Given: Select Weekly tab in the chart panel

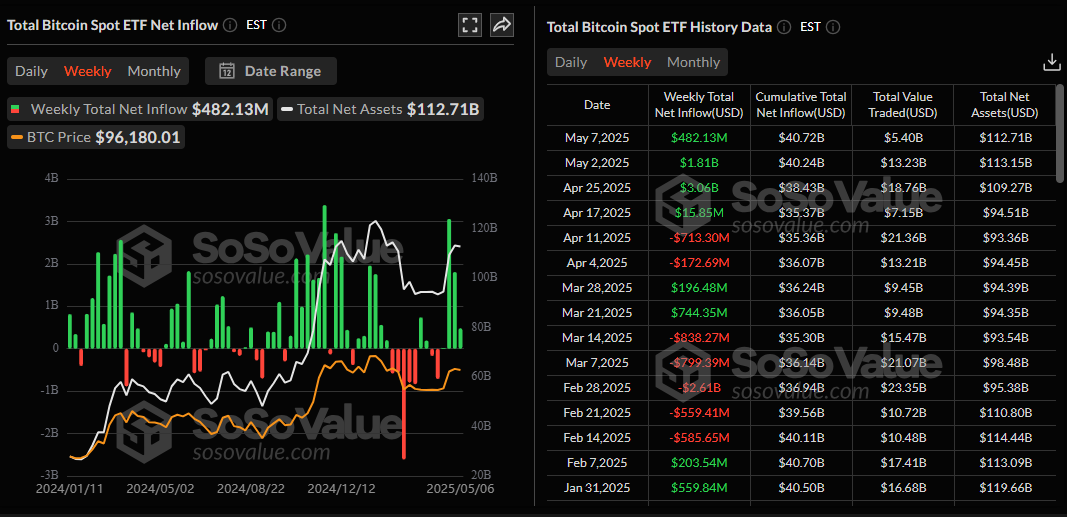Looking at the screenshot, I should click(88, 71).
